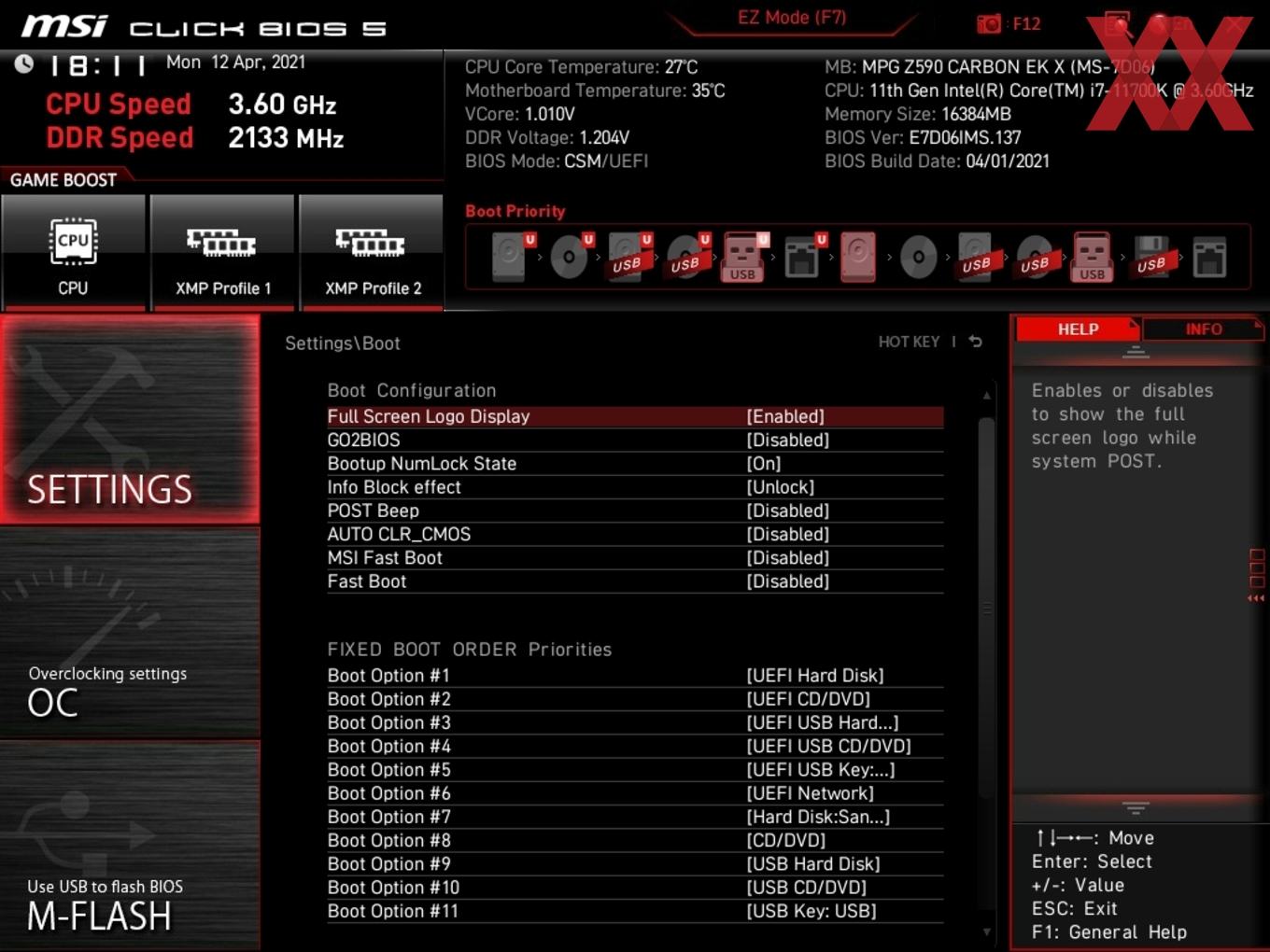The image size is (1270, 952).
Task: Select the legacy CD/DVD disc icon without badge
Action: point(919,257)
